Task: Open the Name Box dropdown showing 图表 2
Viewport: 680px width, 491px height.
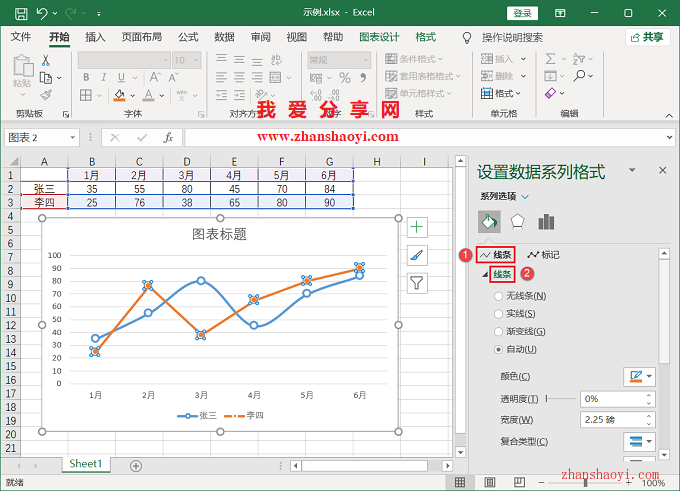Action: [x=73, y=138]
